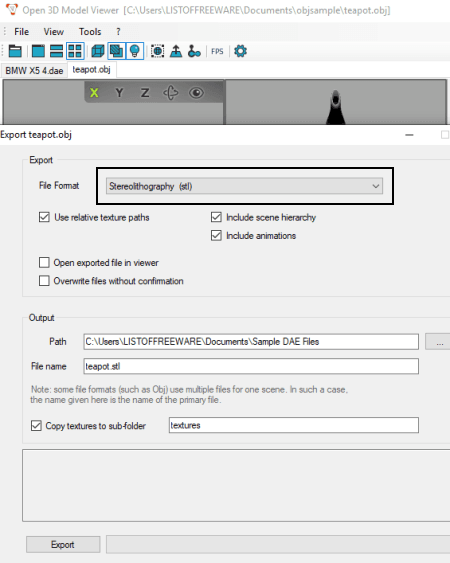Select Z axis in viewport toolbar

(145, 93)
